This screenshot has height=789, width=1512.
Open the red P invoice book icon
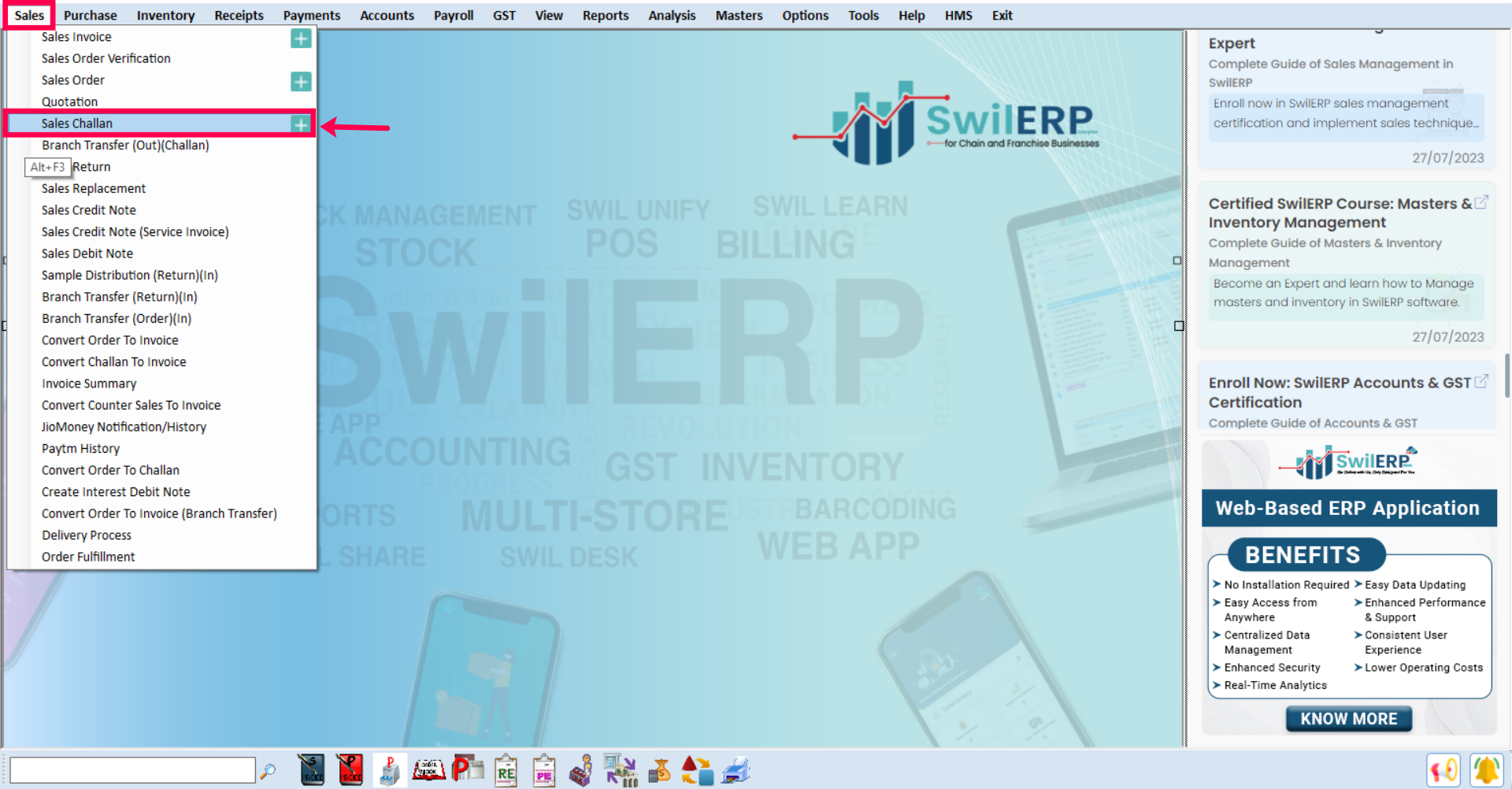(350, 770)
